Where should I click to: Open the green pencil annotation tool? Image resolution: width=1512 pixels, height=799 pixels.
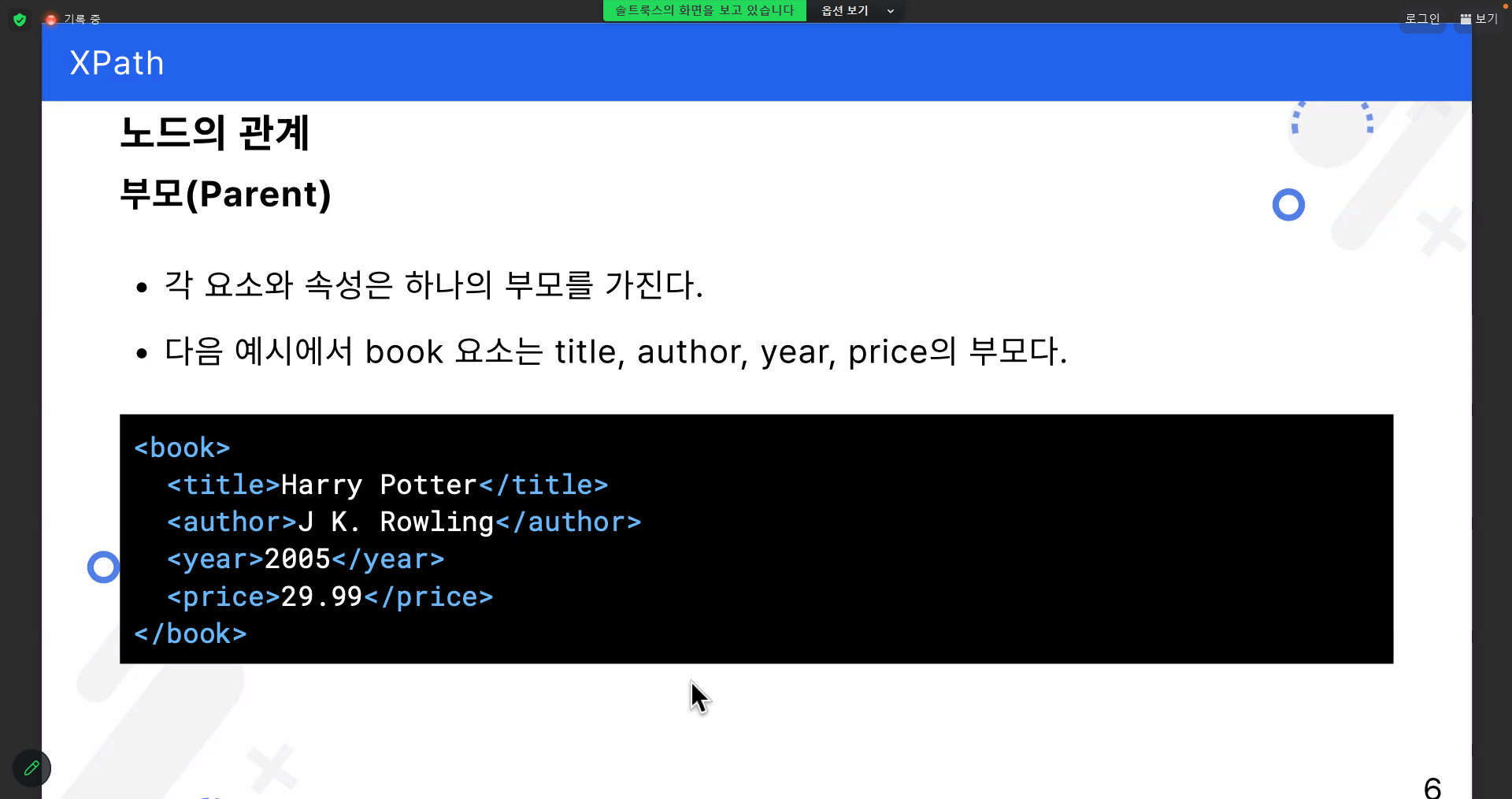pyautogui.click(x=31, y=767)
